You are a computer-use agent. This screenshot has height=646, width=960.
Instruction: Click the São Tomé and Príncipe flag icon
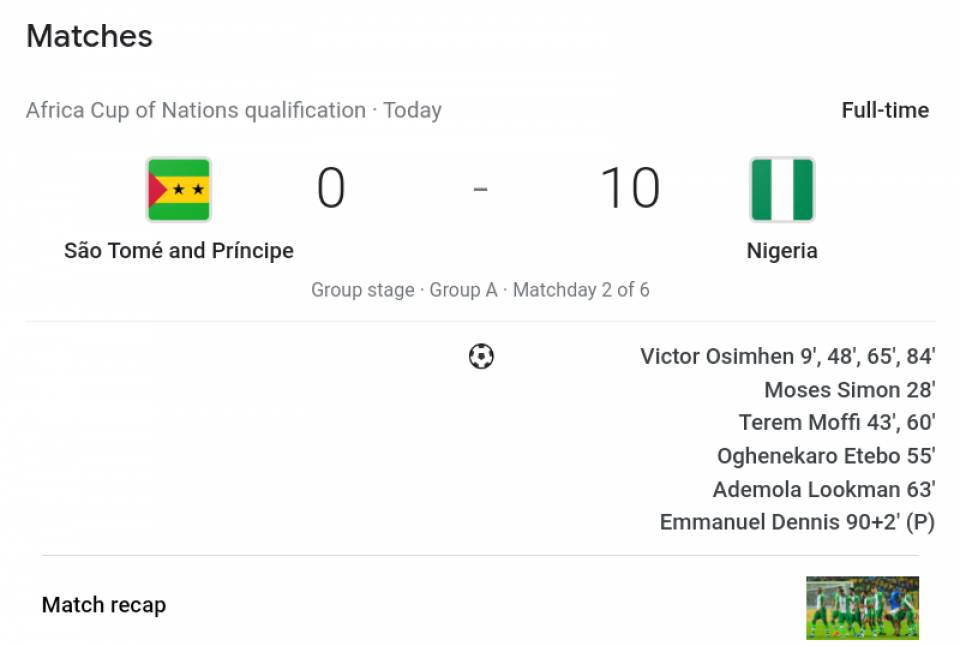coord(179,189)
